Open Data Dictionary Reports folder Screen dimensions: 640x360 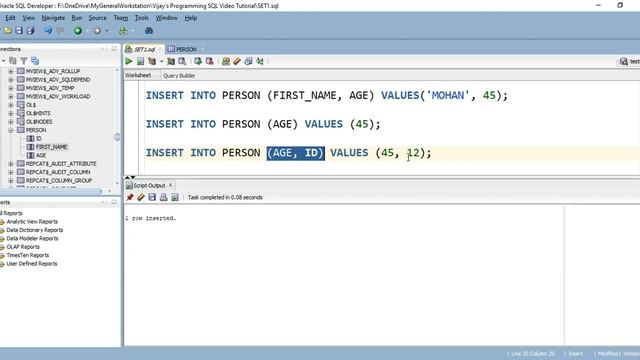click(x=35, y=230)
